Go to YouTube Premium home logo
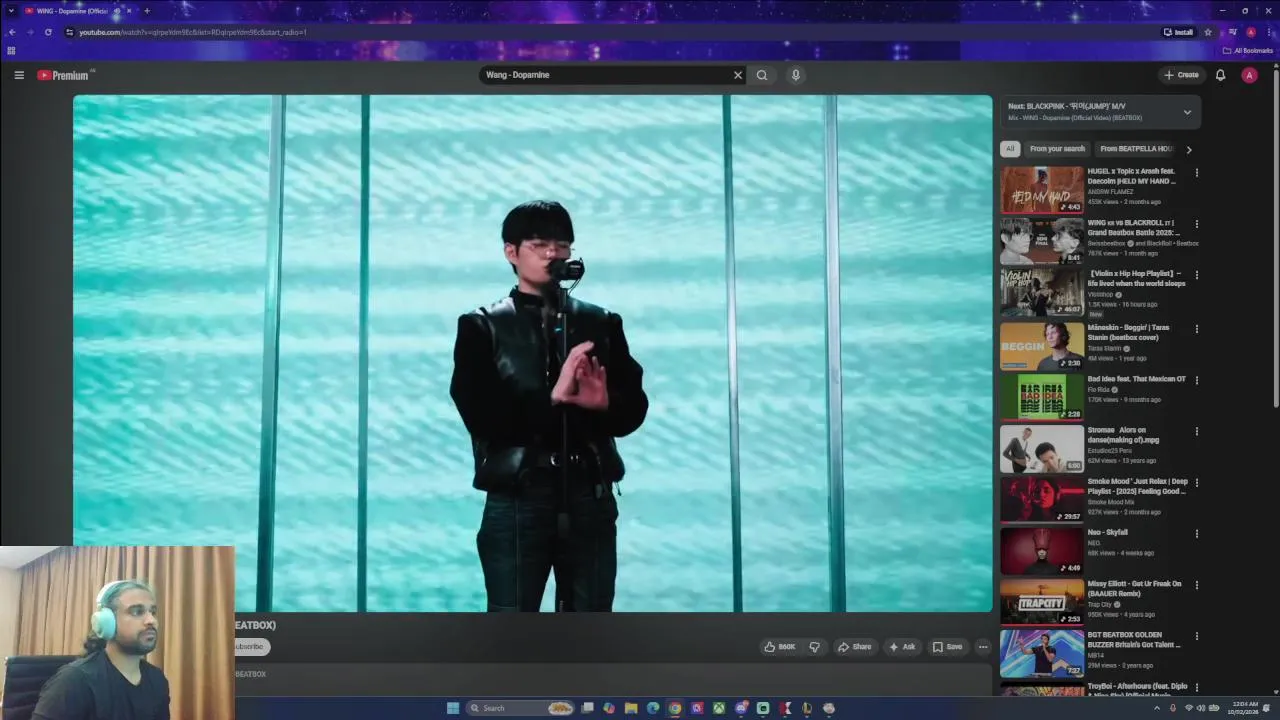This screenshot has height=720, width=1280. 64,75
